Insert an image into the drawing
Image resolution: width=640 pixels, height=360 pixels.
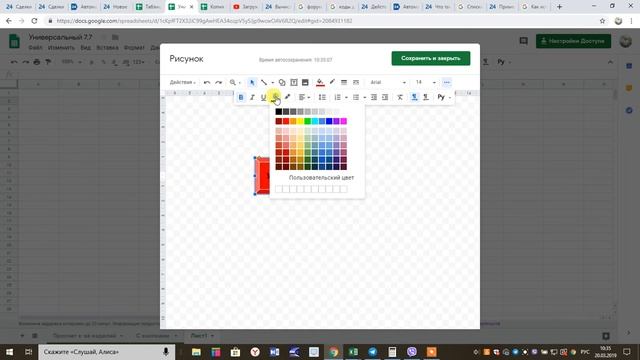[305, 82]
